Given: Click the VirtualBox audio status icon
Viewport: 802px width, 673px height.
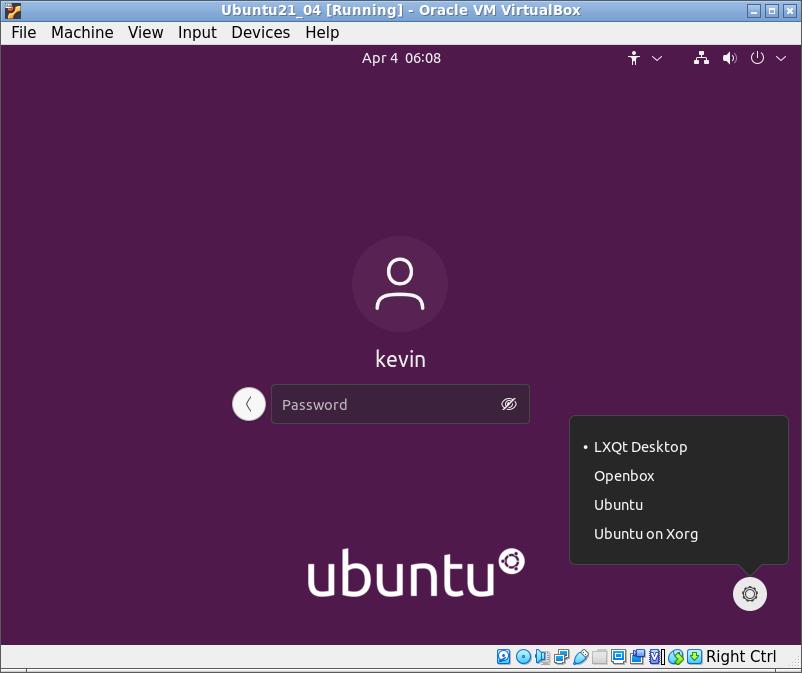Looking at the screenshot, I should click(x=541, y=657).
